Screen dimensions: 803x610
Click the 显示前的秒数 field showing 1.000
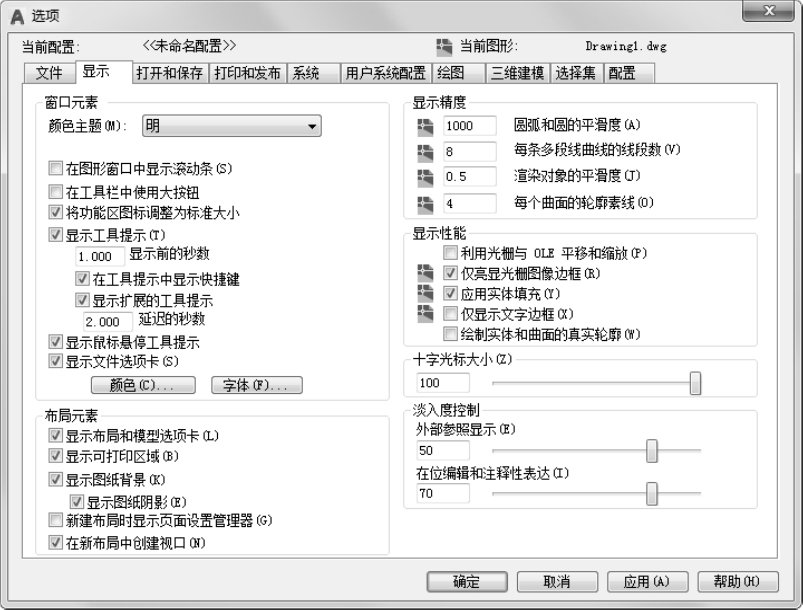[x=100, y=256]
